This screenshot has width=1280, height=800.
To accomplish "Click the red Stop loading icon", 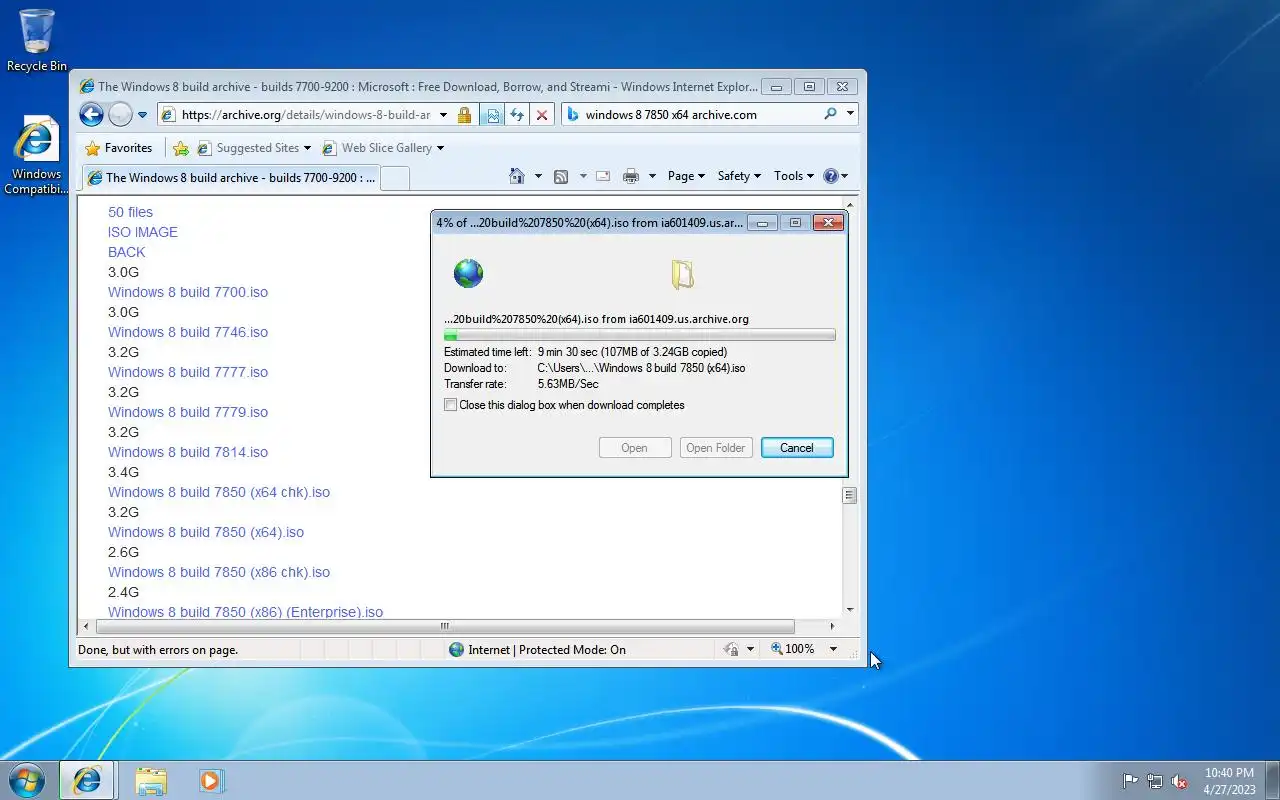I will click(x=542, y=115).
